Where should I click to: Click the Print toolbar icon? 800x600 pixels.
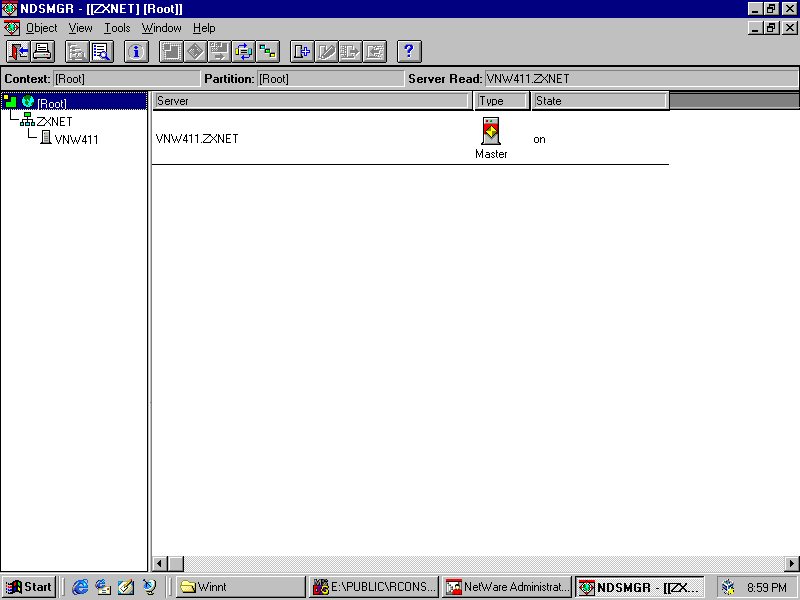coord(42,52)
